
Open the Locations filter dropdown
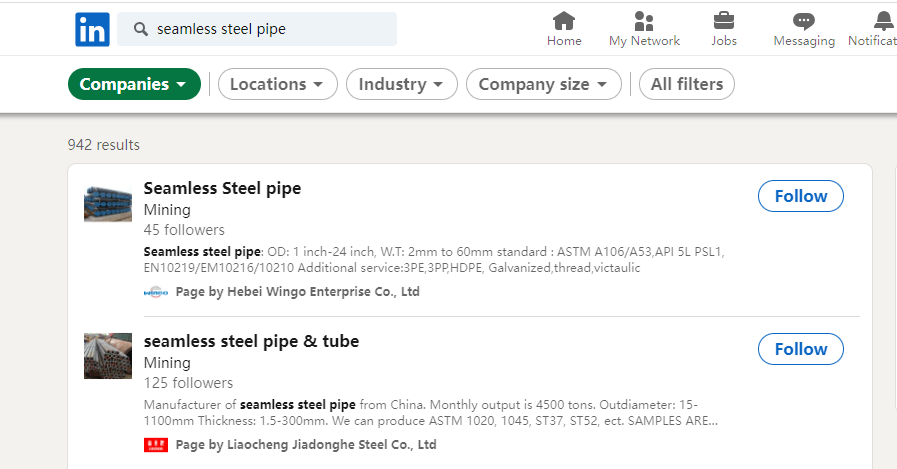[277, 84]
